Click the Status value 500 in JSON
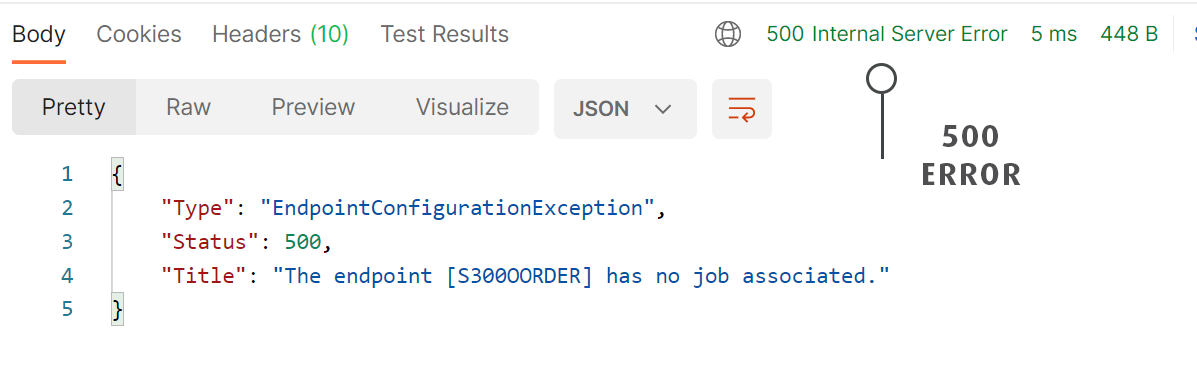This screenshot has width=1197, height=371. (304, 241)
